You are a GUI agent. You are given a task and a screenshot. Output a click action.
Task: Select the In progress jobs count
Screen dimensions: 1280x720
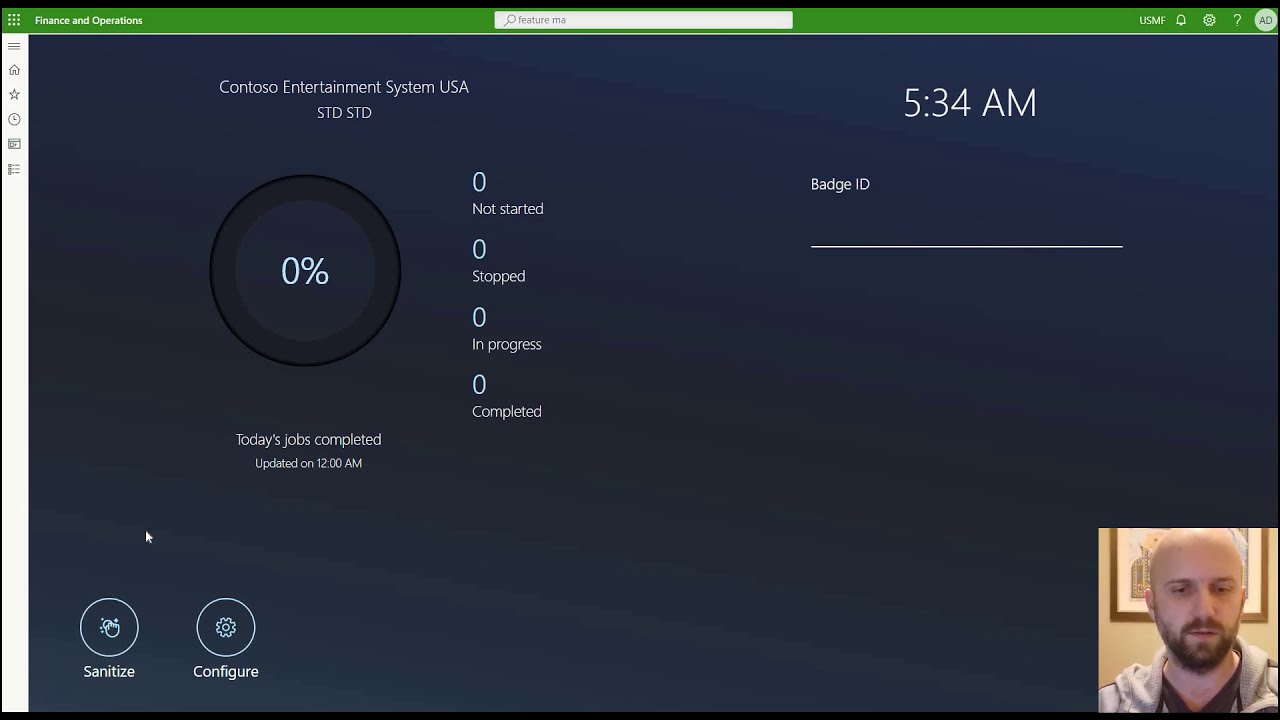(479, 318)
